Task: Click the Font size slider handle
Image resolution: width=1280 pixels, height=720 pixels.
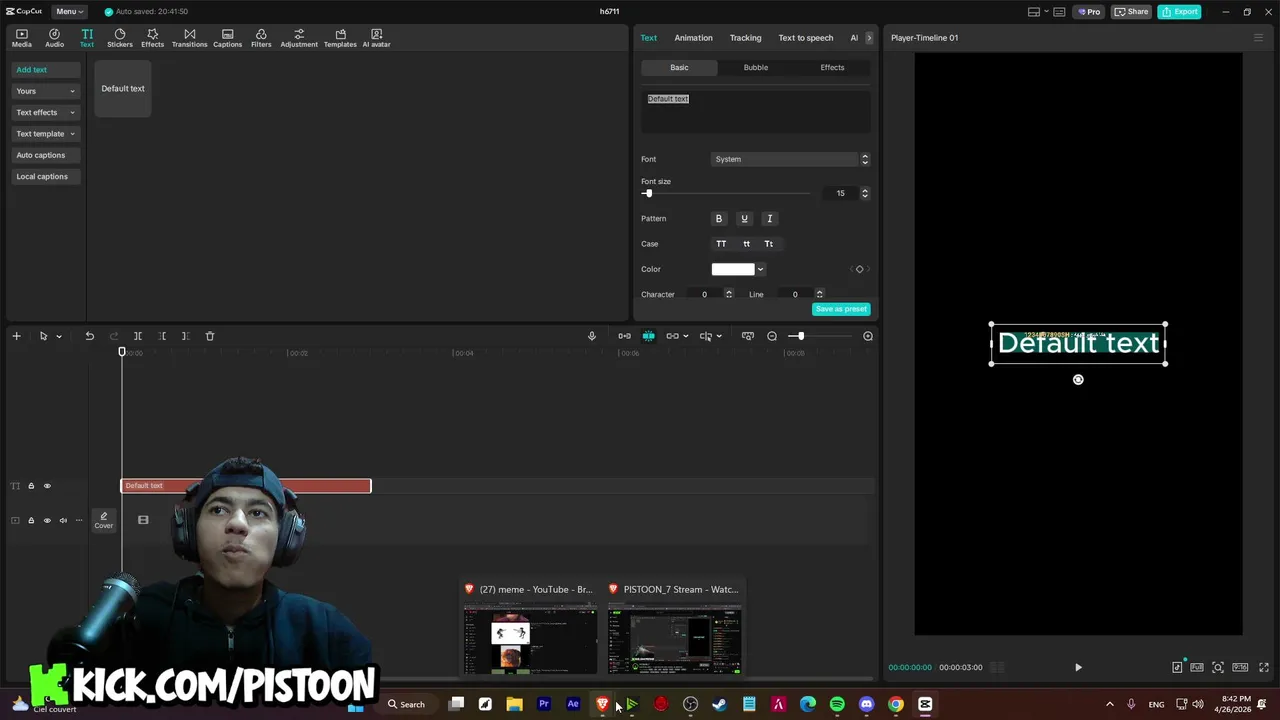Action: coord(648,193)
